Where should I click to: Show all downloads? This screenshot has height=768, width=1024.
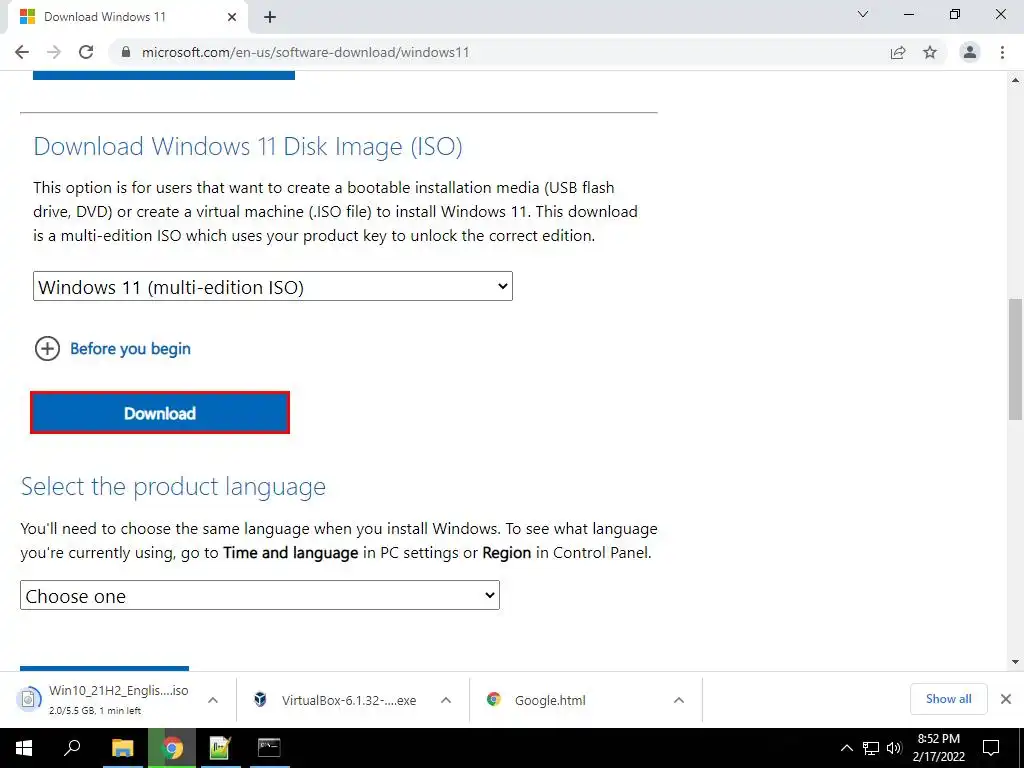click(948, 699)
